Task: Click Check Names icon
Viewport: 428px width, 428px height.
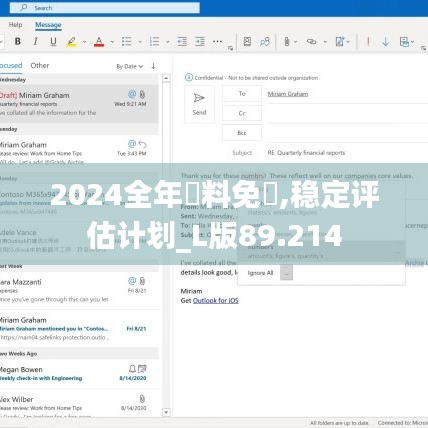Action: (265, 42)
